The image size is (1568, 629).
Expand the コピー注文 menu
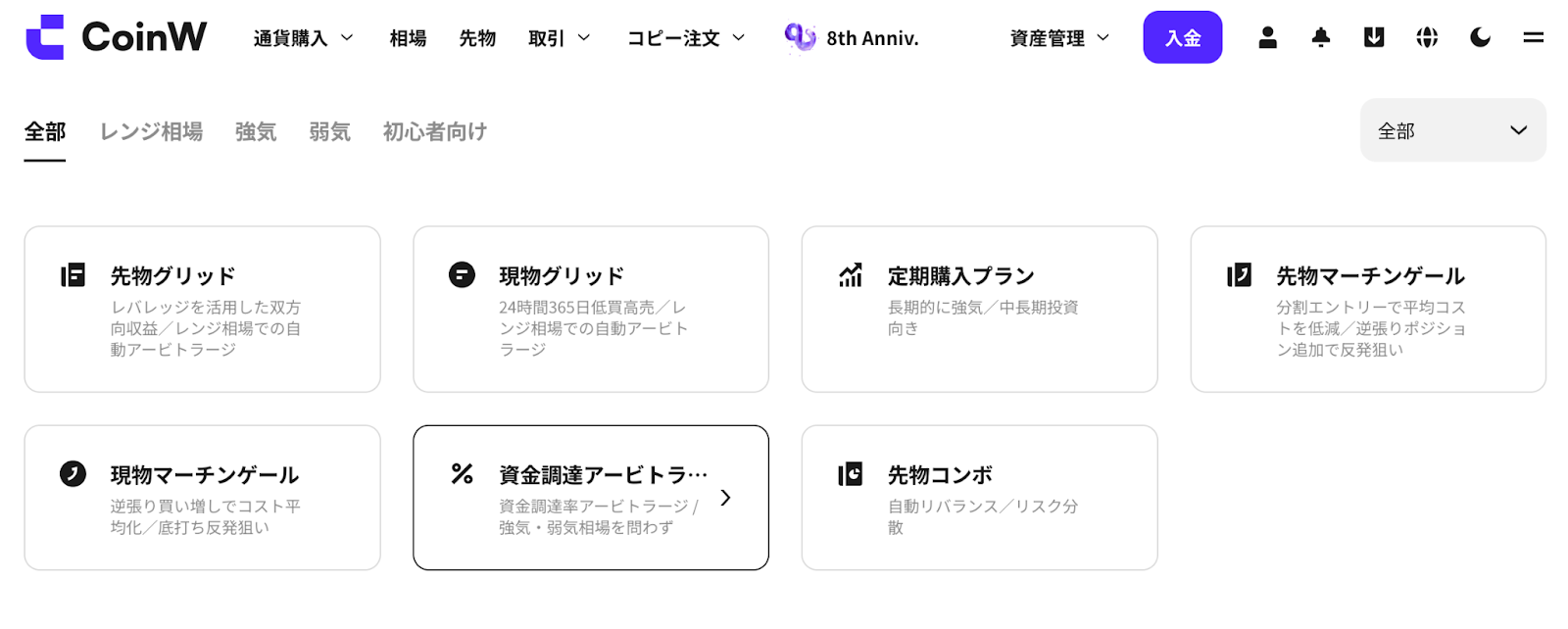coord(686,38)
